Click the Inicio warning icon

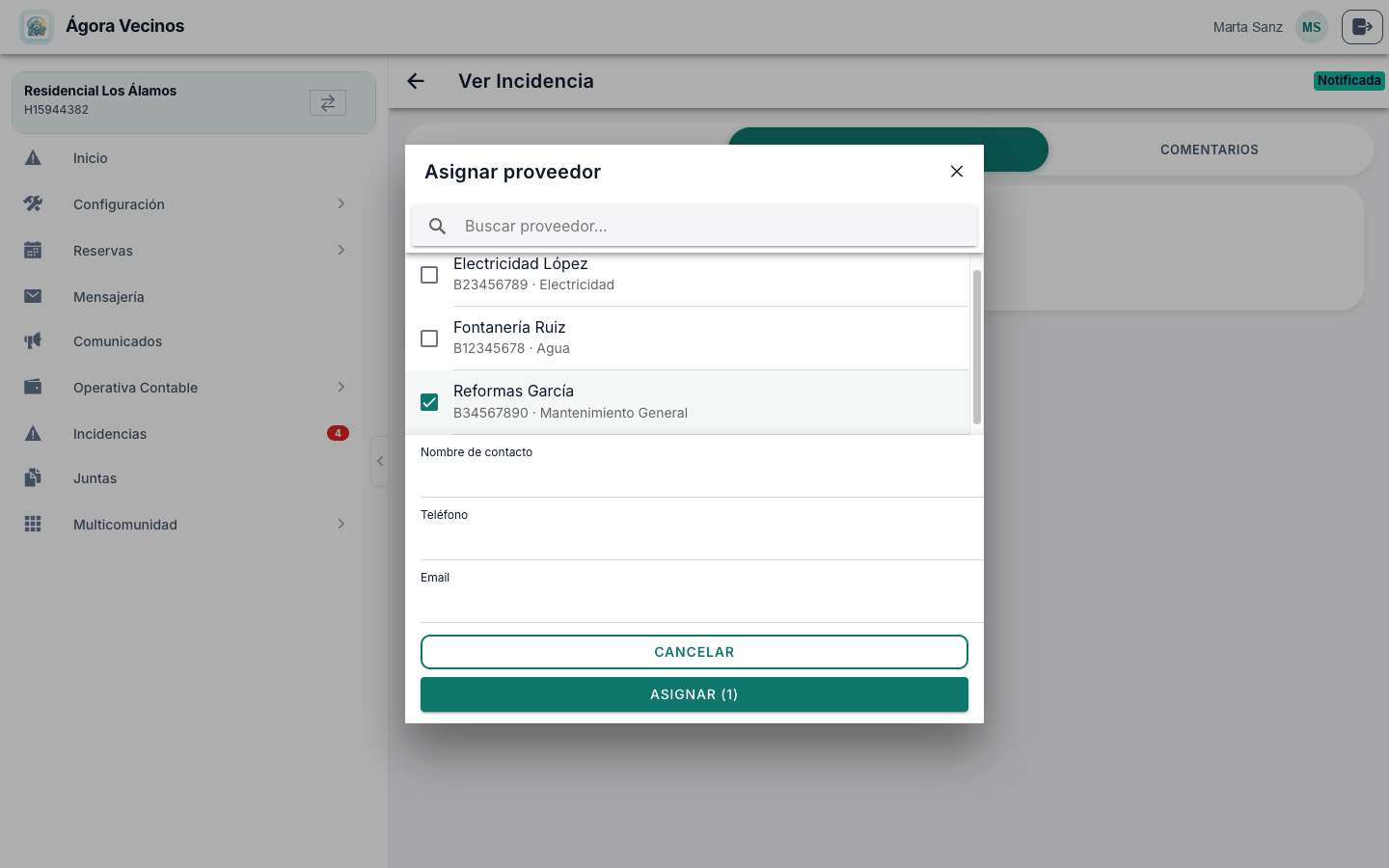(x=33, y=157)
